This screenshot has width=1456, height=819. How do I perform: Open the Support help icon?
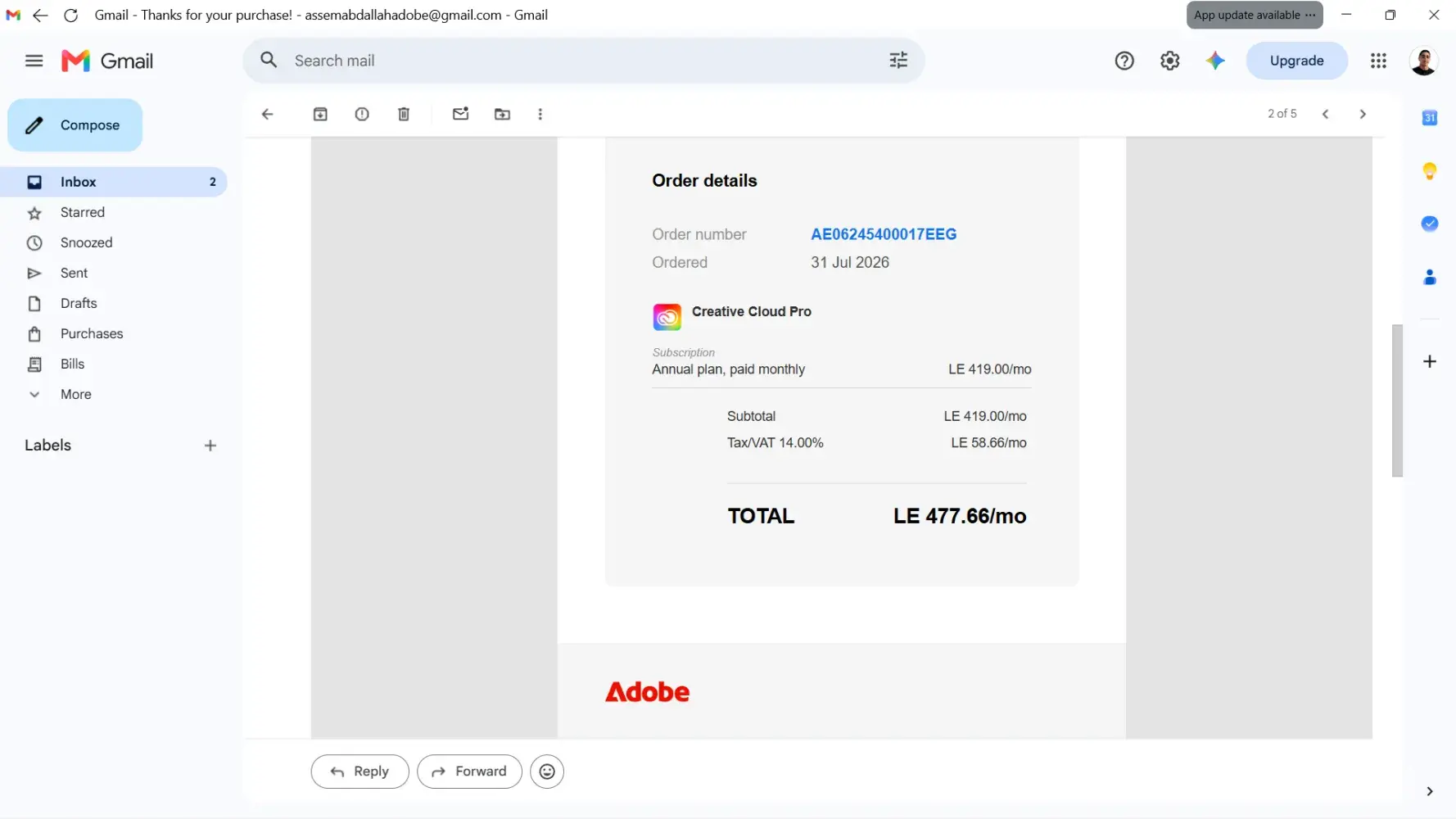point(1124,61)
